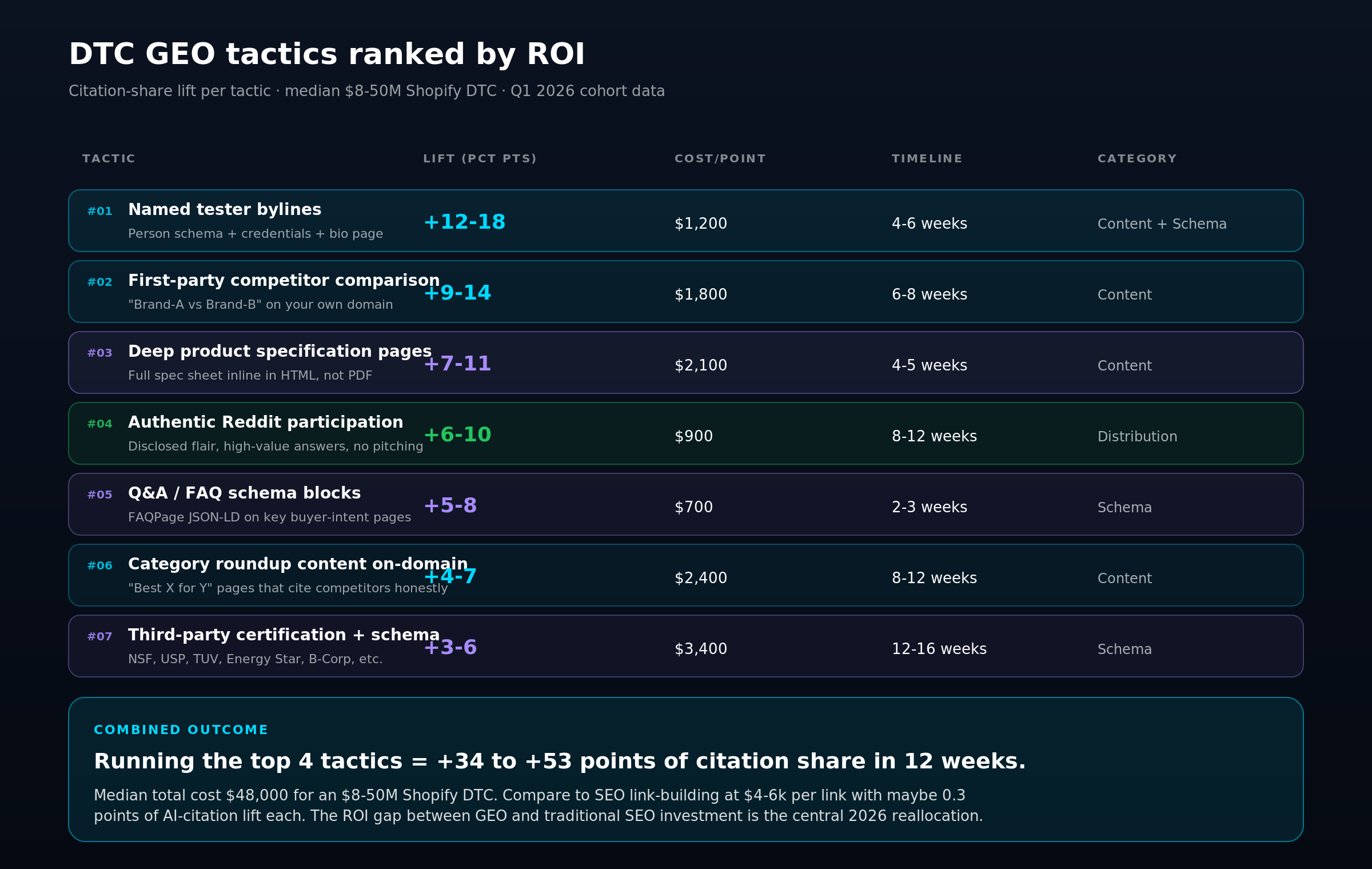
Task: Click the $1,200 cost value
Action: pos(701,224)
